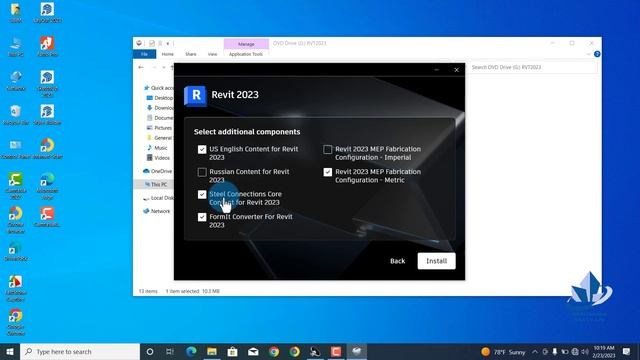Show hidden system tray icons
The width and height of the screenshot is (640, 360).
coord(535,352)
